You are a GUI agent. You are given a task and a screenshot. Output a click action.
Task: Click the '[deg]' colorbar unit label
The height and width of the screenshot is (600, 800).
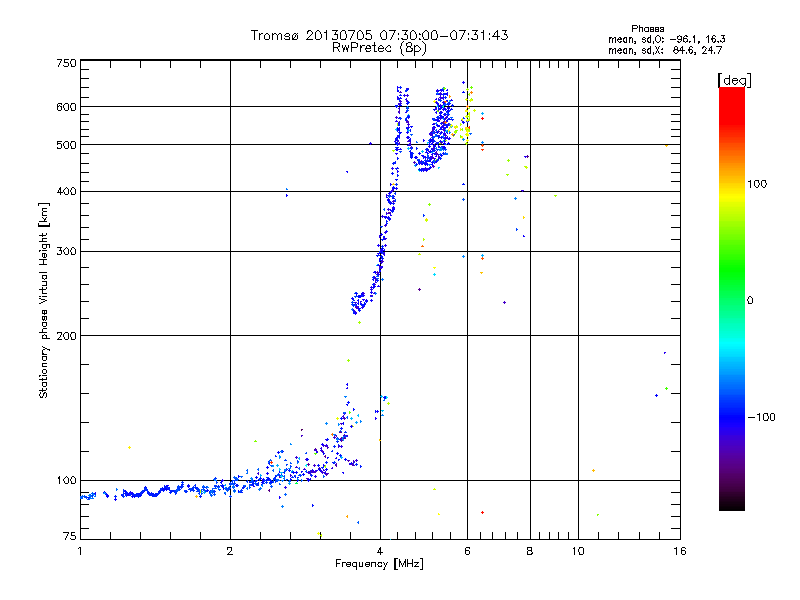pyautogui.click(x=734, y=81)
